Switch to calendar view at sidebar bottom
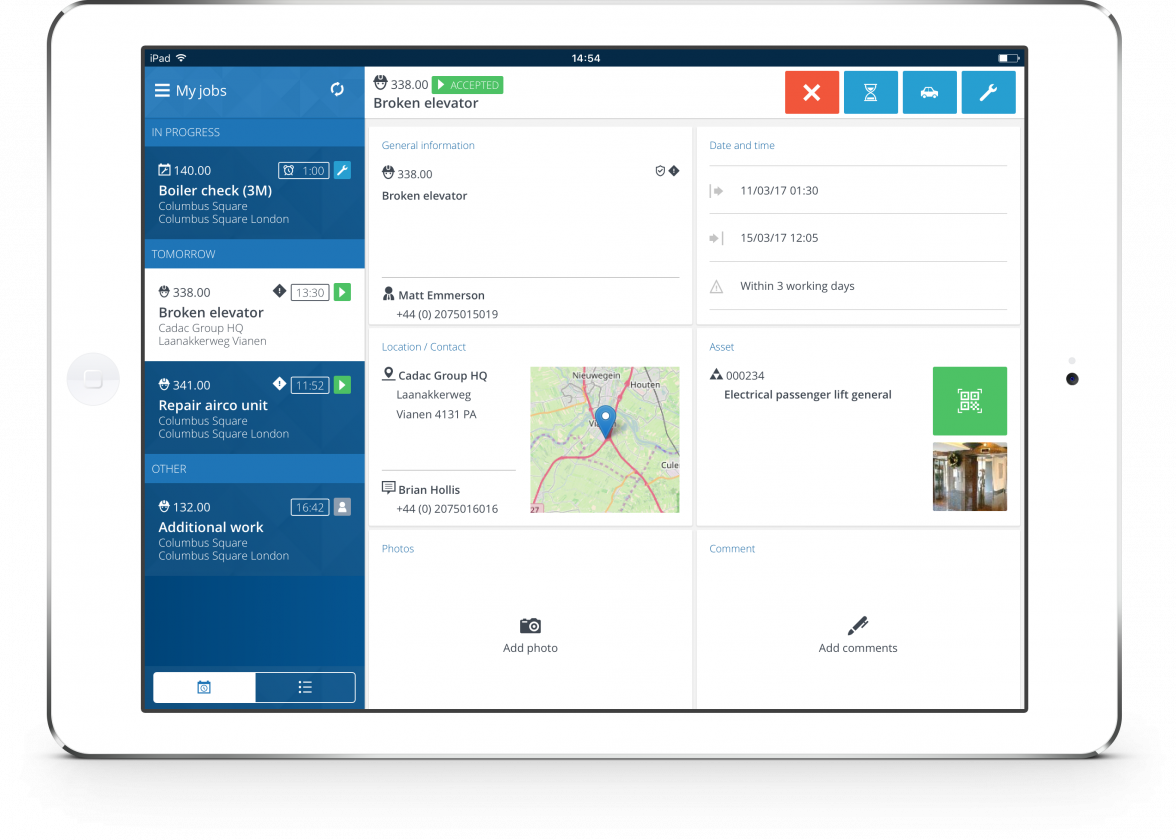 click(x=203, y=687)
